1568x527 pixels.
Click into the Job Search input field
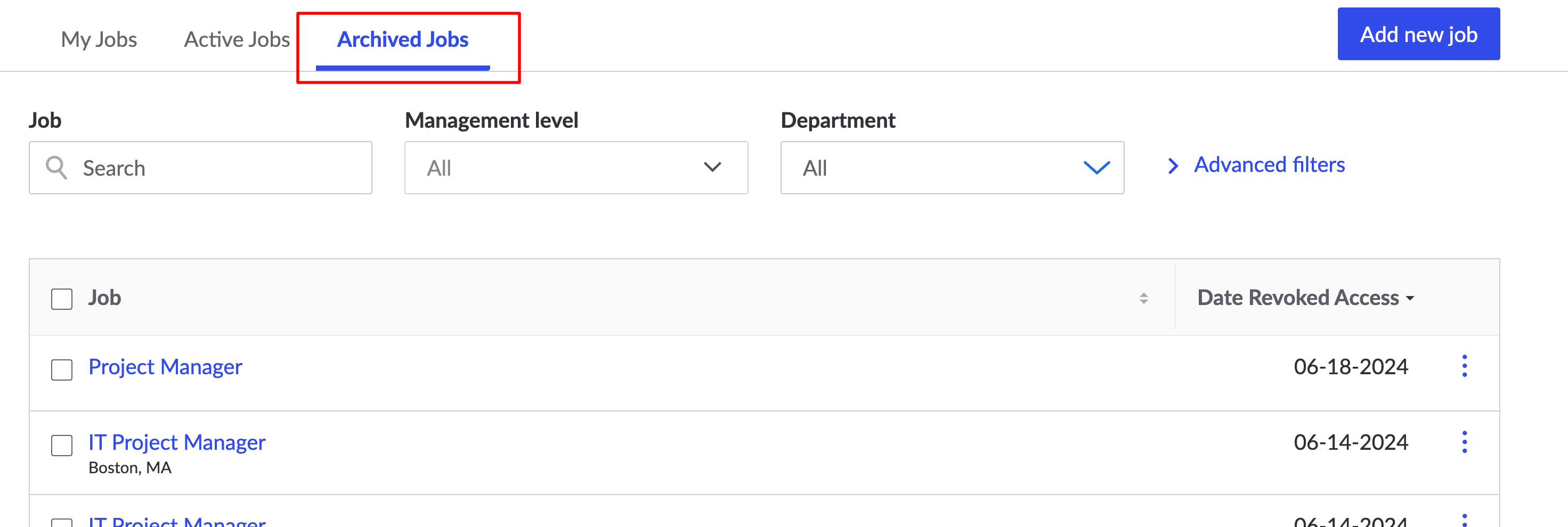(200, 168)
